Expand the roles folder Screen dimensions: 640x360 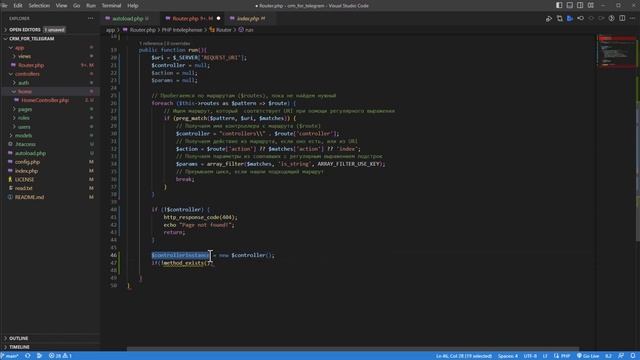(x=50, y=118)
